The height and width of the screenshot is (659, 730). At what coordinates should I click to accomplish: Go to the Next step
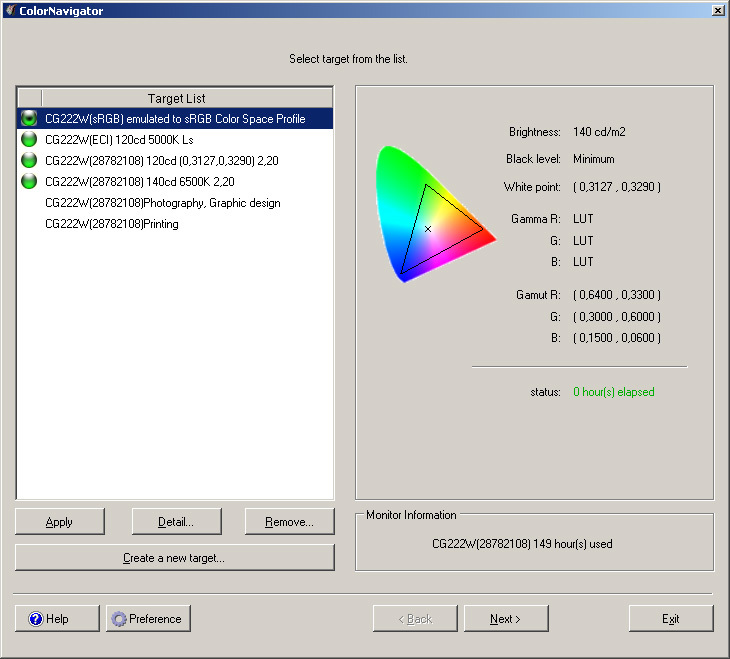506,618
